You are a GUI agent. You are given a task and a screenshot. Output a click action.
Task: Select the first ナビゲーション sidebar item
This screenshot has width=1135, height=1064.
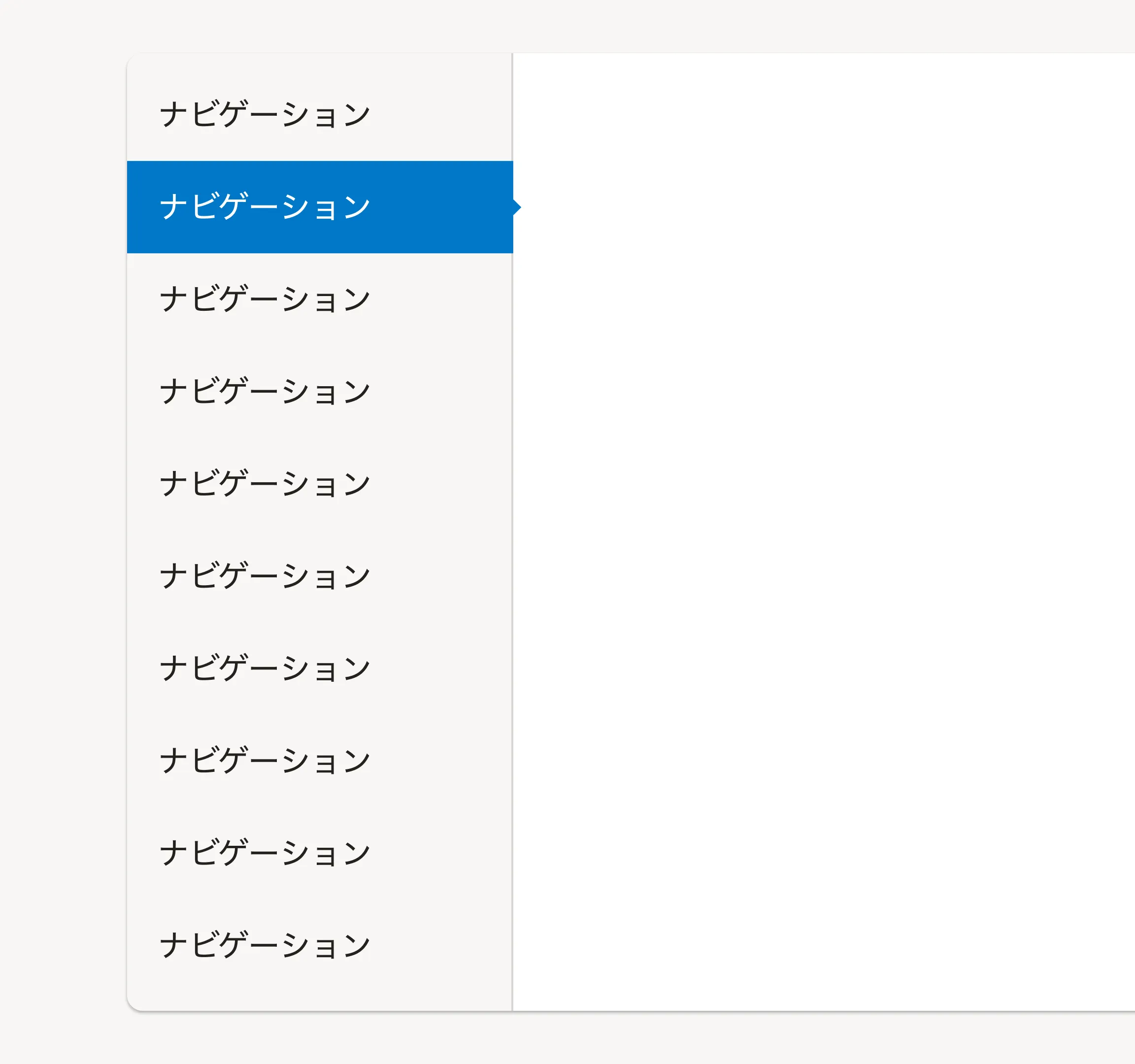tap(265, 114)
